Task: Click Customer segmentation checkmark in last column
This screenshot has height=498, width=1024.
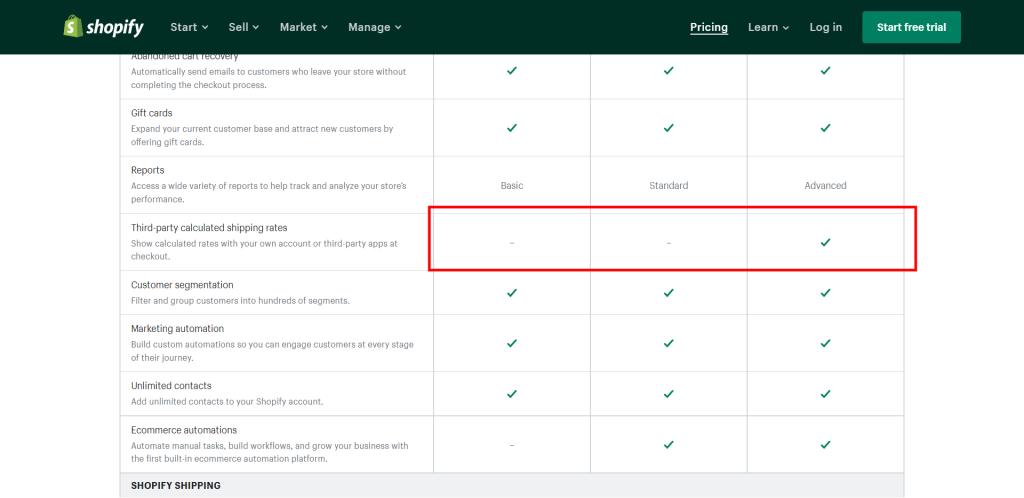Action: click(x=825, y=293)
